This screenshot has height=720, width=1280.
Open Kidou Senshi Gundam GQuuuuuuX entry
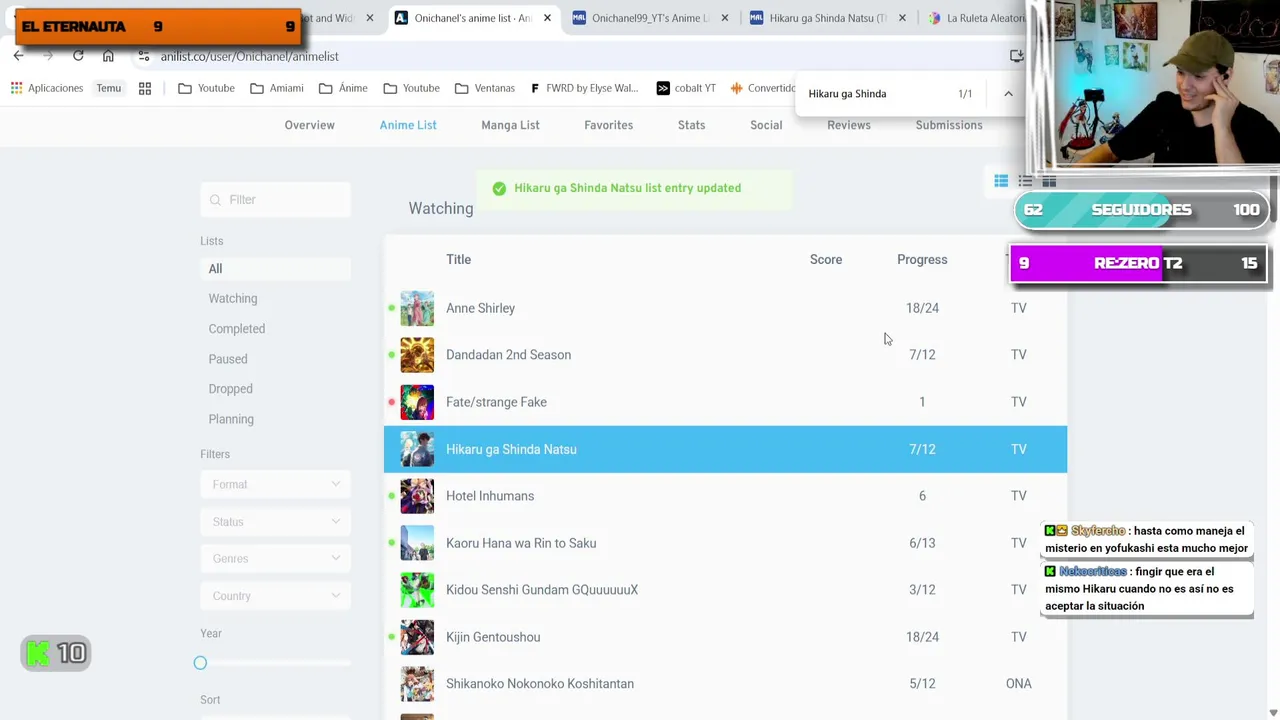(542, 590)
